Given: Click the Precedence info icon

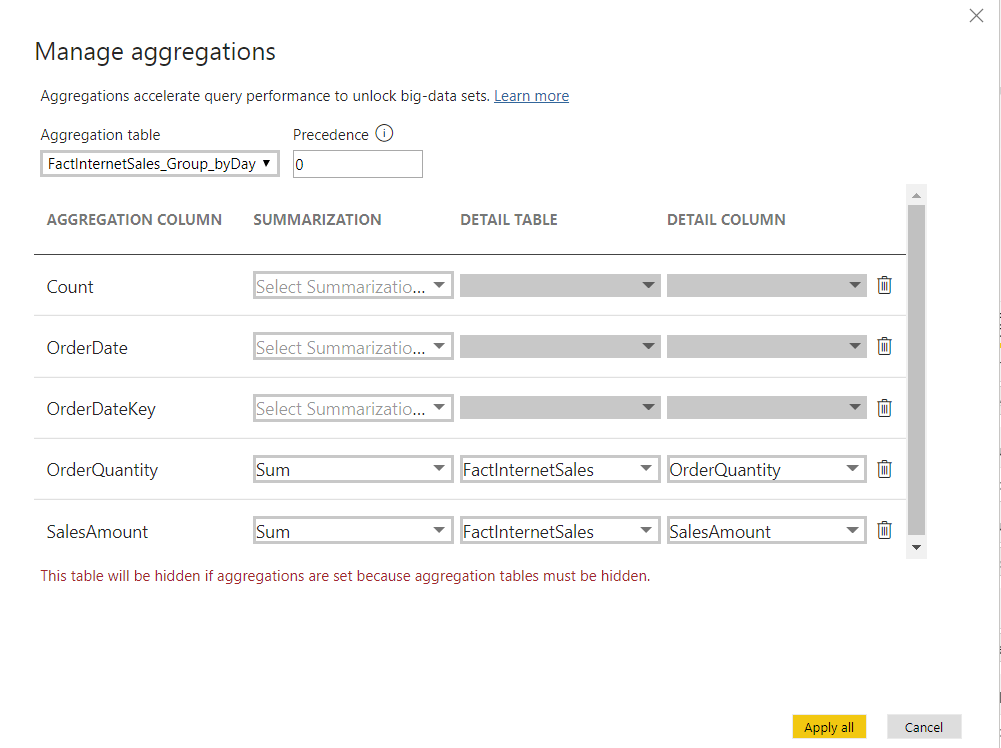Looking at the screenshot, I should click(385, 133).
